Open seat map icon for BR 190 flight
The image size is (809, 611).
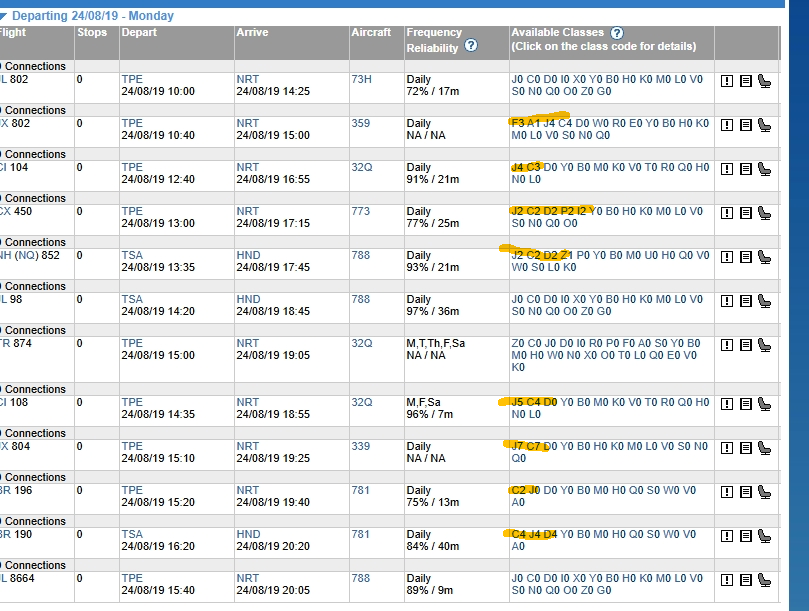tap(764, 536)
